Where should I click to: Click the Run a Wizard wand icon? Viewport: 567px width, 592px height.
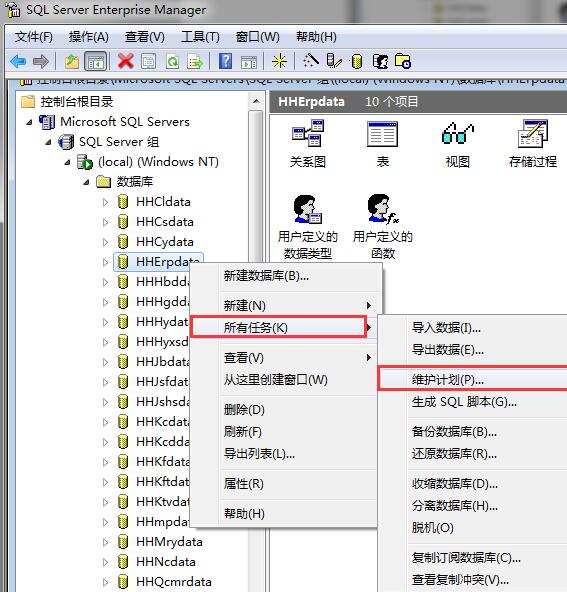pyautogui.click(x=311, y=61)
